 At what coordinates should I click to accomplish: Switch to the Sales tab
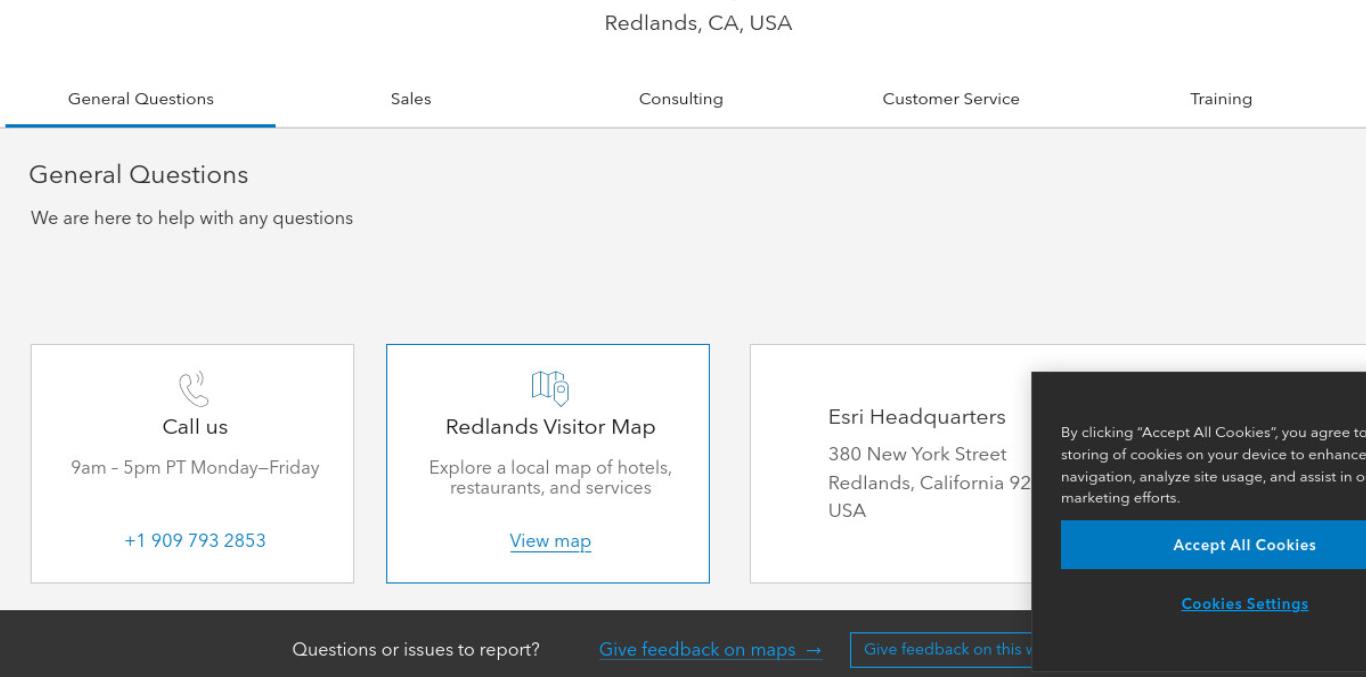pos(411,99)
